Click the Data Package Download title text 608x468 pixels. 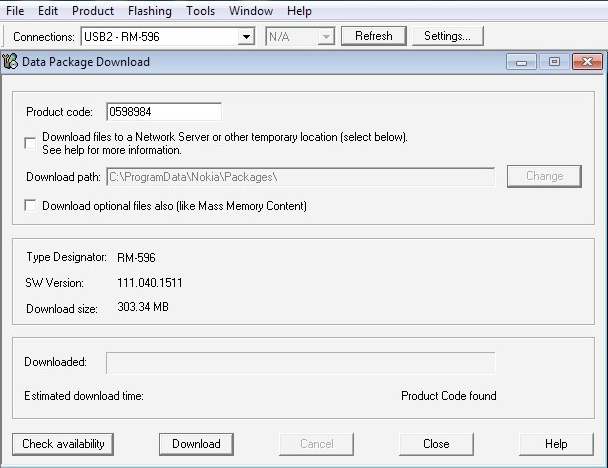[86, 62]
